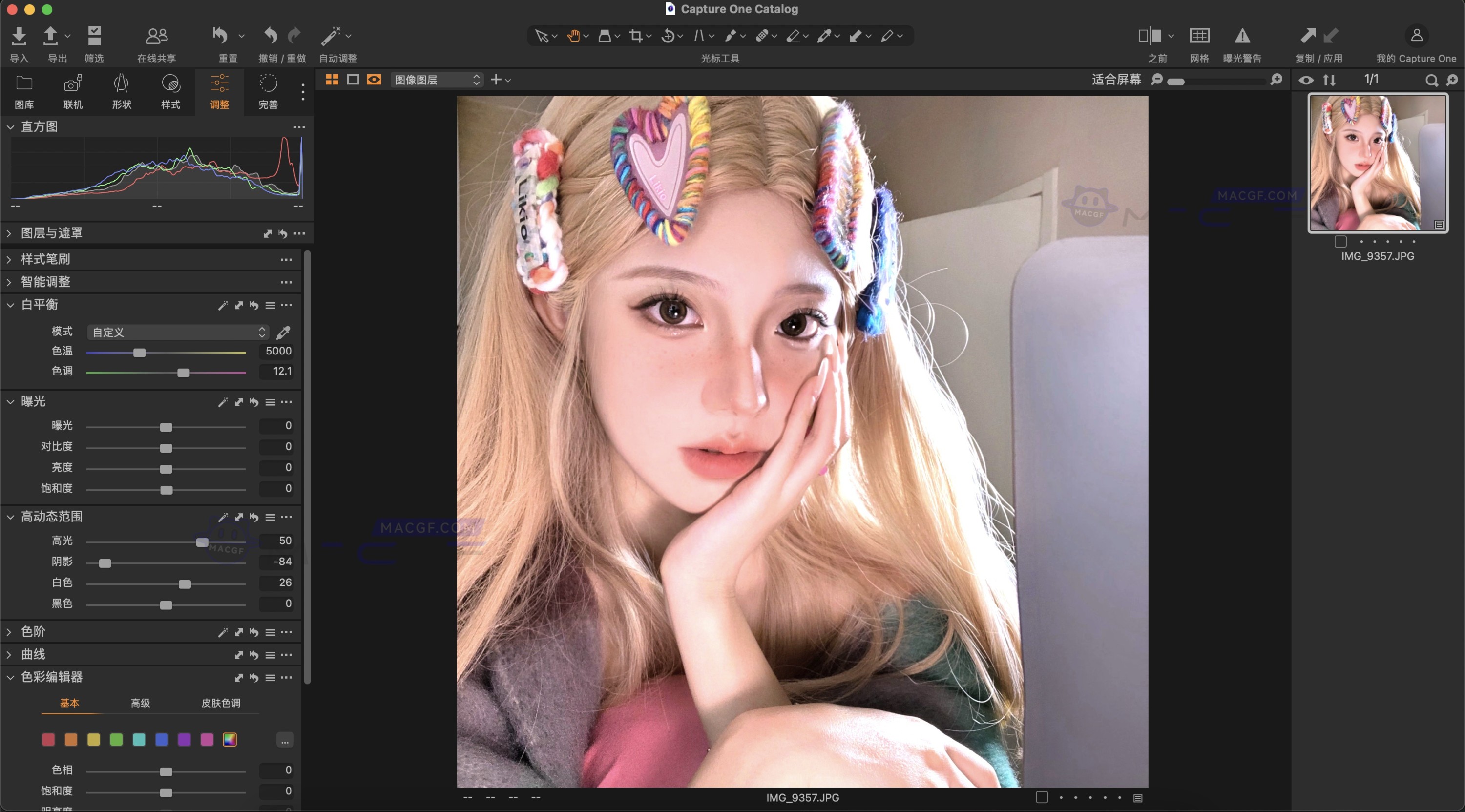
Task: Enable the single image viewer toggle
Action: (354, 80)
